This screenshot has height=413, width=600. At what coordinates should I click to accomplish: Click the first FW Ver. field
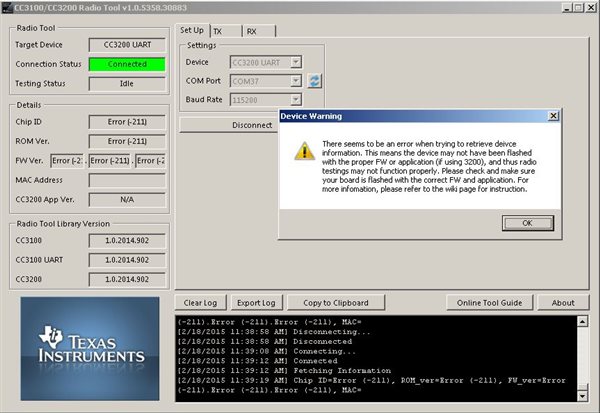coord(67,161)
